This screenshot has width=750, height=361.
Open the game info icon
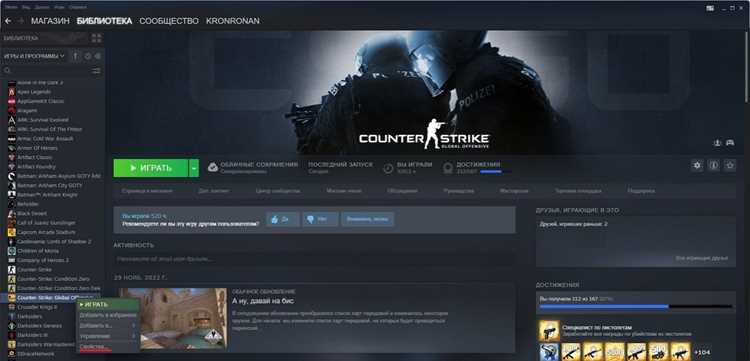[713, 165]
